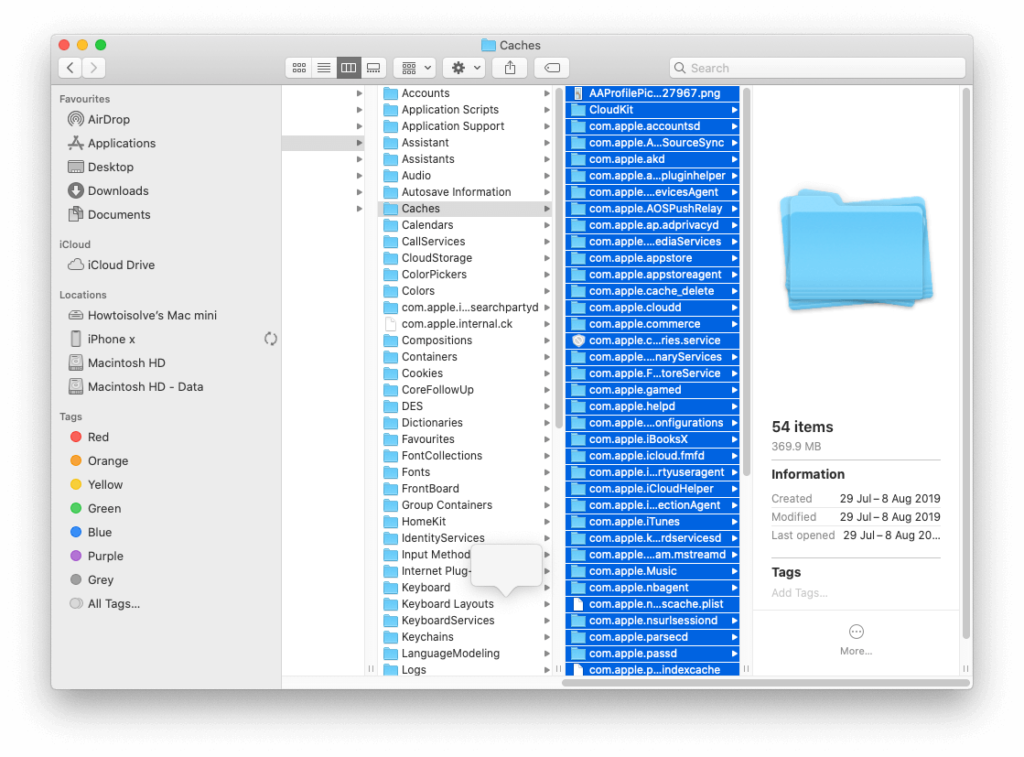
Task: Switch to column view
Action: tap(349, 67)
